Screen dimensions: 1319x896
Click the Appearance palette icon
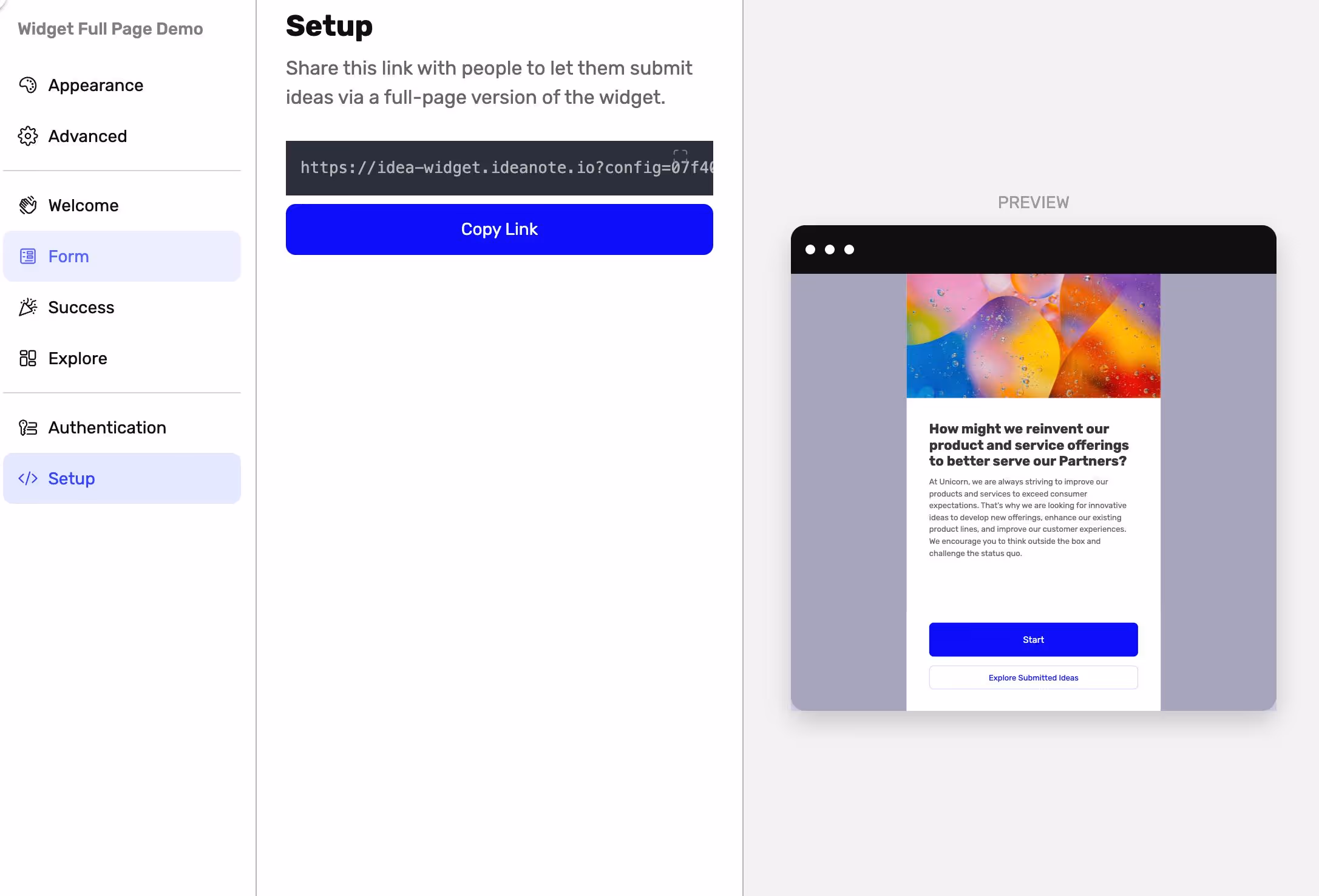[28, 85]
